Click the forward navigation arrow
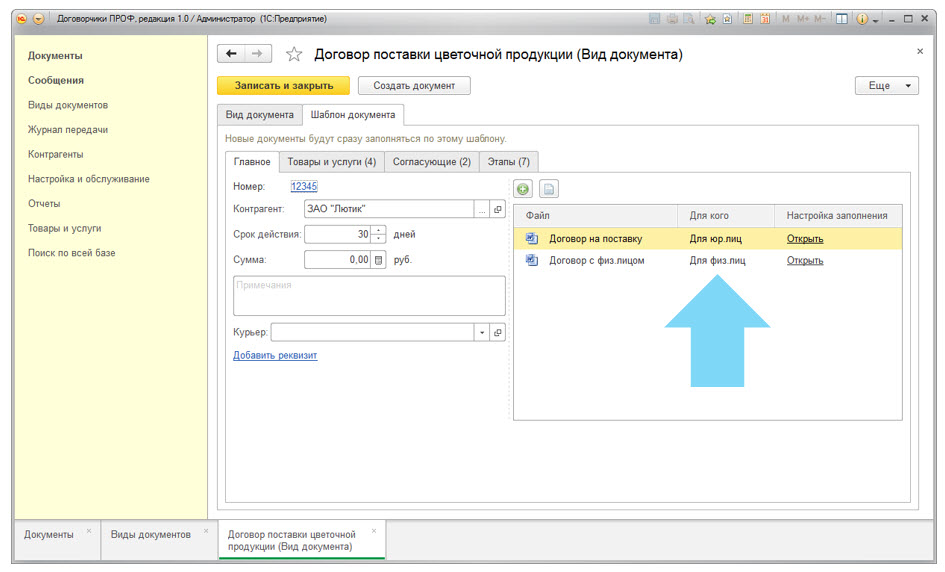 (257, 54)
